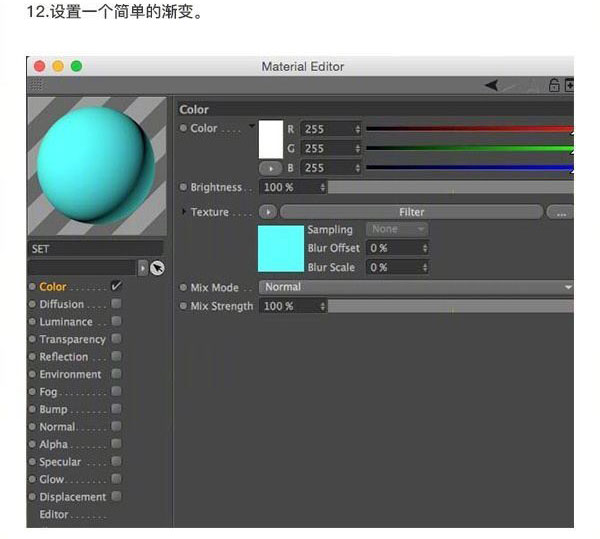Viewport: 600px width, 539px height.
Task: Click the B value field
Action: (331, 168)
